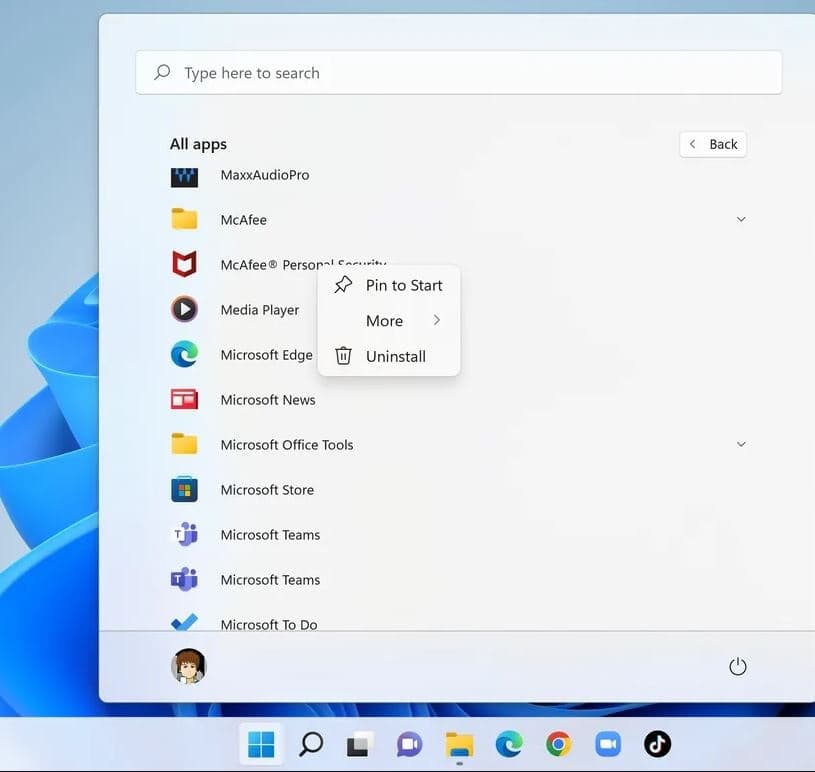Choose Uninstall from the context menu
The width and height of the screenshot is (815, 772).
pos(395,356)
